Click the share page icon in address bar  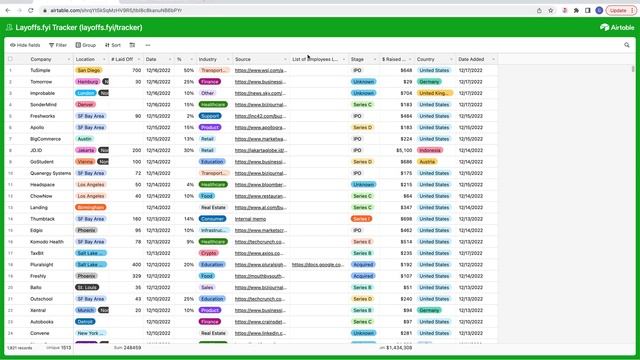click(539, 10)
